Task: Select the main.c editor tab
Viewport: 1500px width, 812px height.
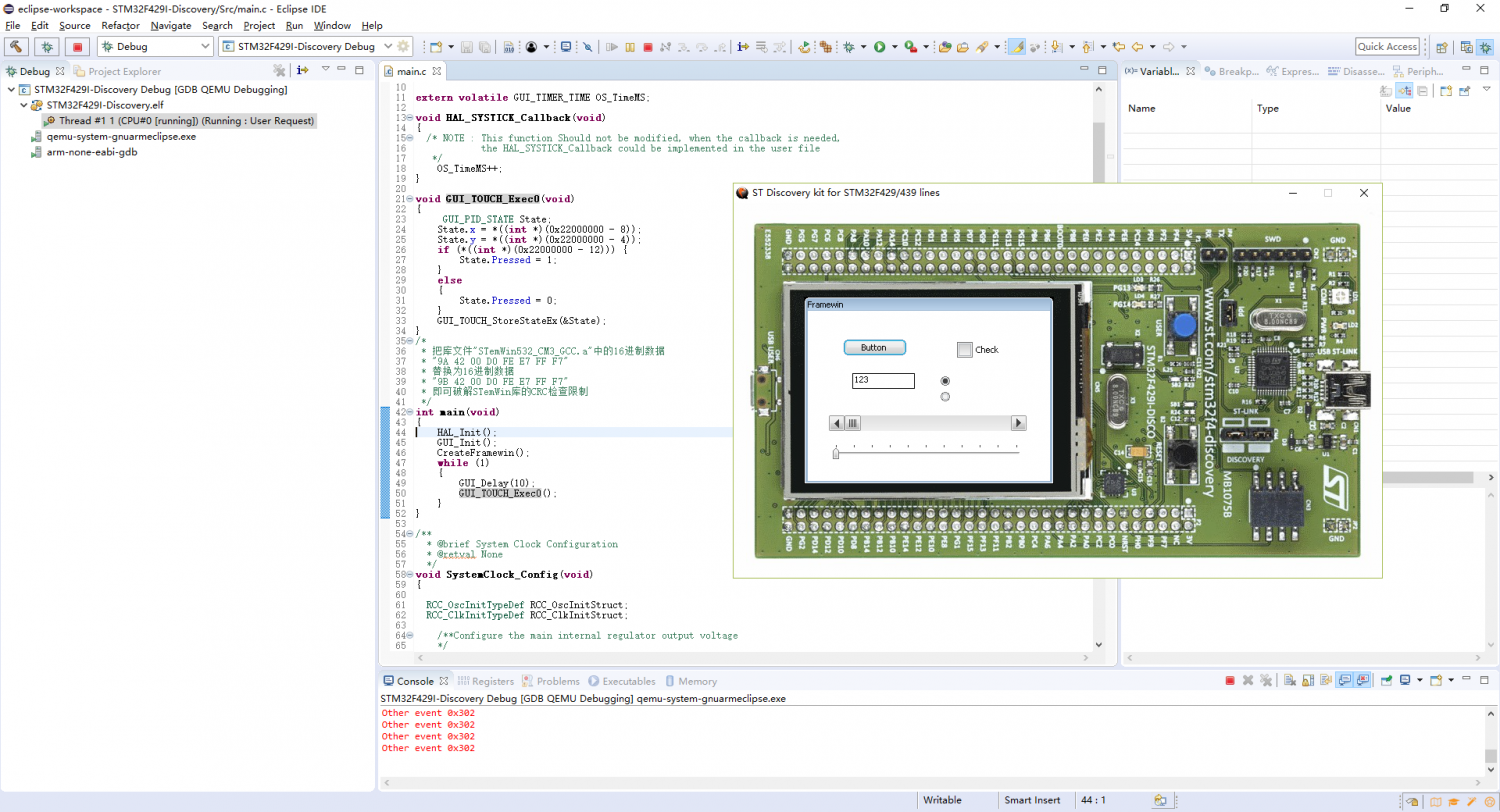Action: point(413,71)
